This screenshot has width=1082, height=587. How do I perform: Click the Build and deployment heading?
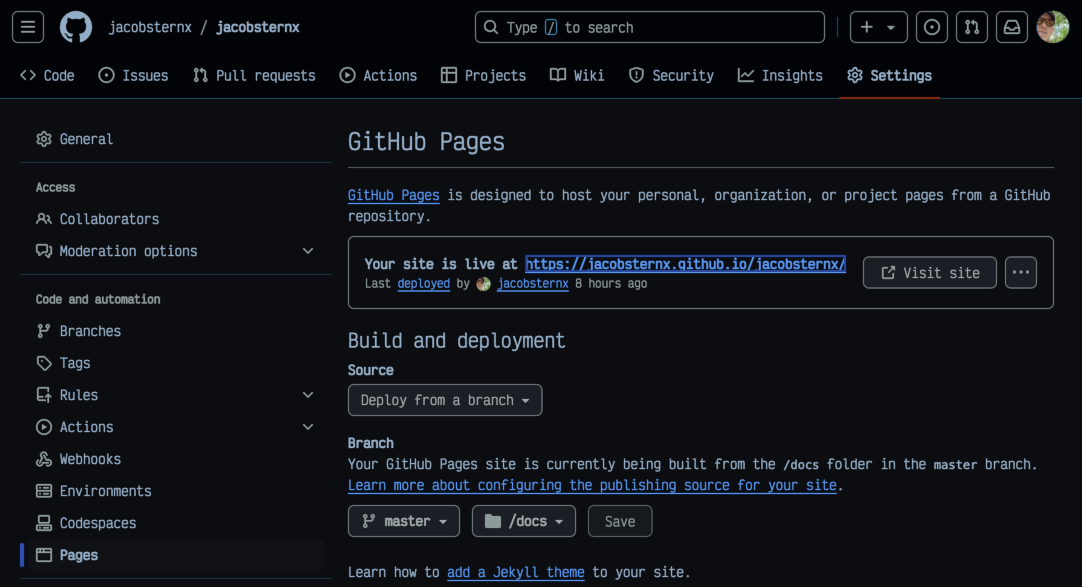click(x=456, y=341)
